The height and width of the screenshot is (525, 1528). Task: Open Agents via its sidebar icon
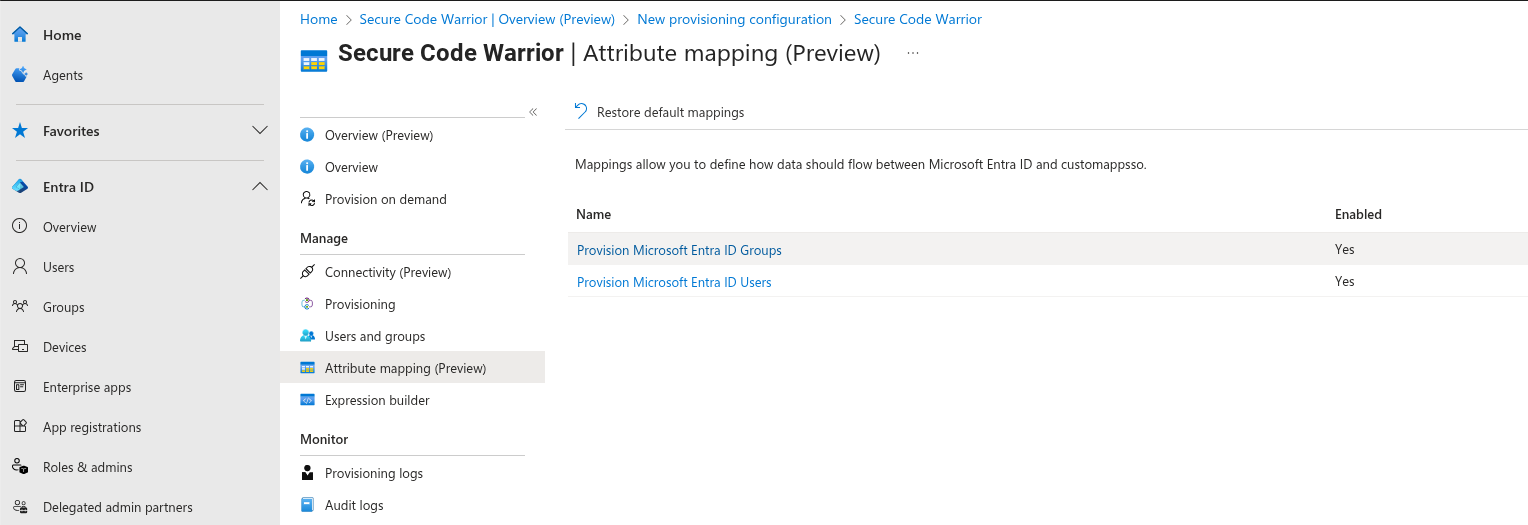(20, 75)
